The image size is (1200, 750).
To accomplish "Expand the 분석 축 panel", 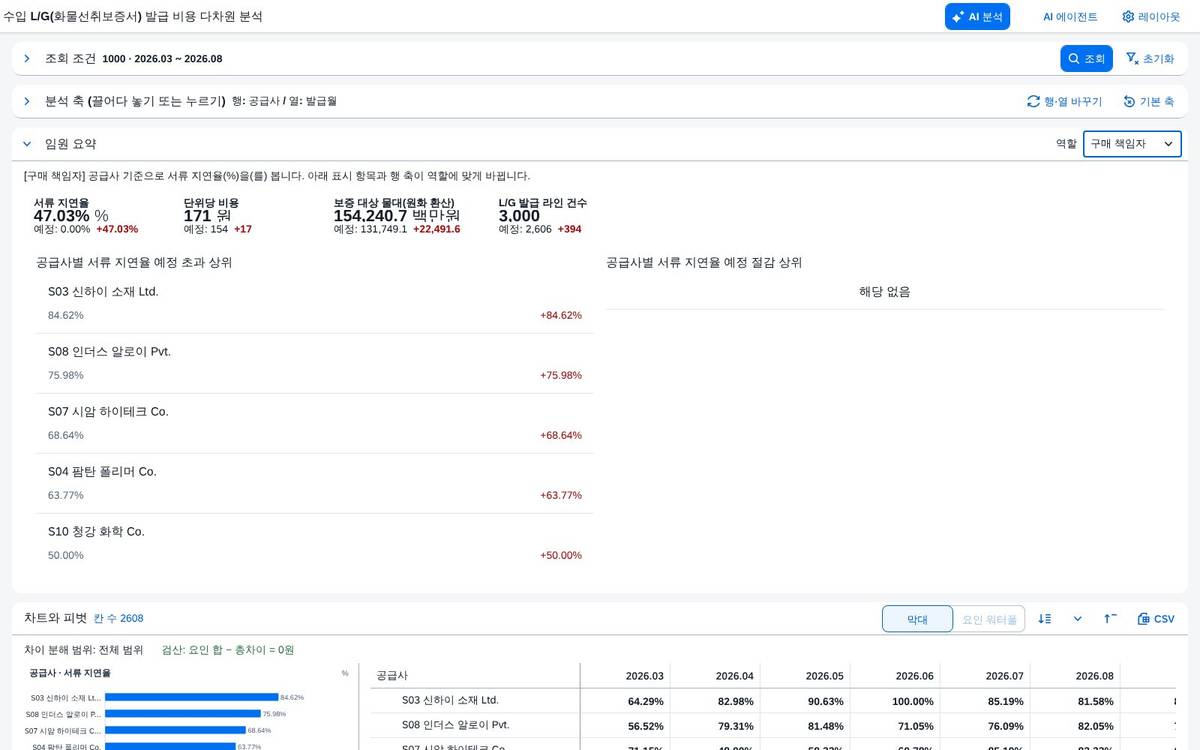I will [27, 101].
